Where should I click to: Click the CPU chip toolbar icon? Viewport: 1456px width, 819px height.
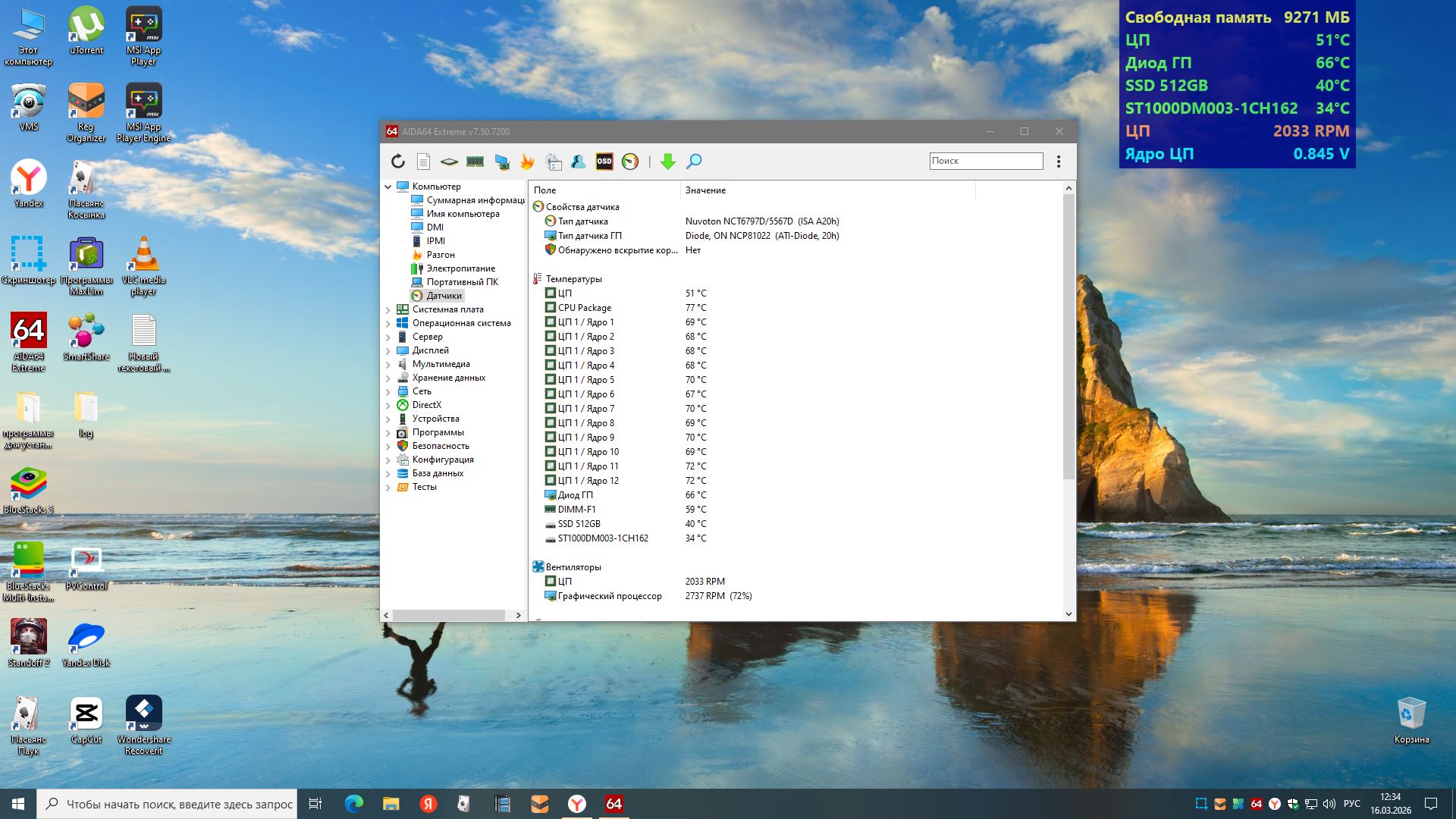[449, 162]
